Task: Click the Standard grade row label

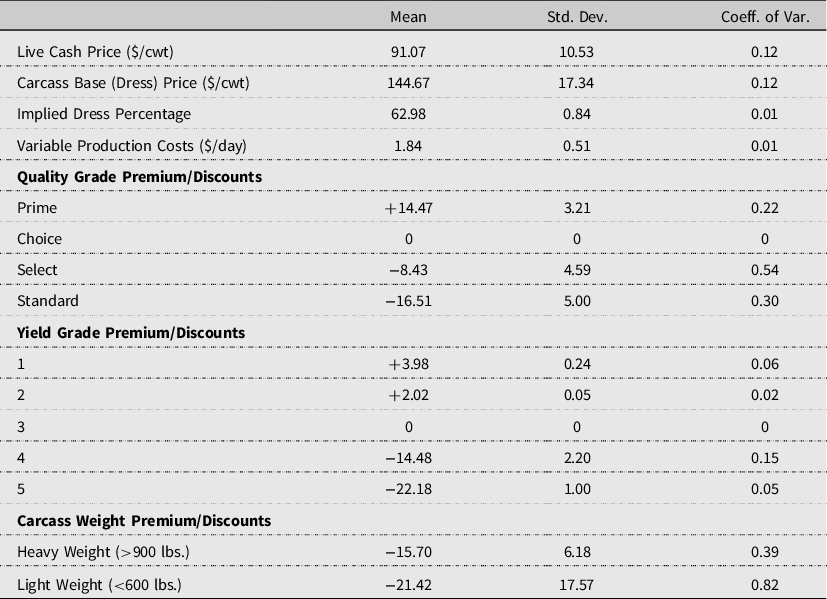Action: [47, 301]
